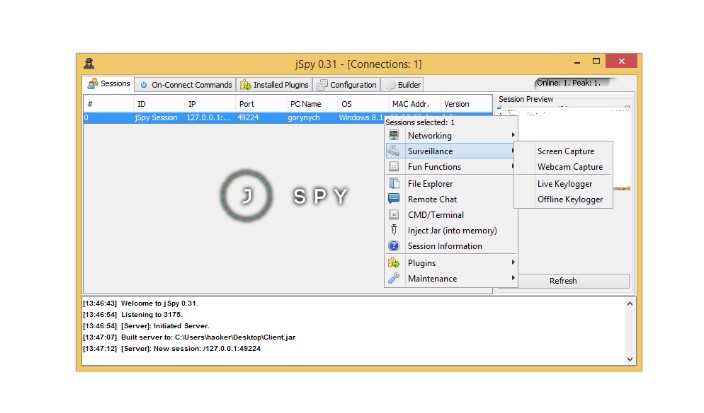Open the Installed Plugins tab
This screenshot has width=704, height=413.
[x=274, y=84]
